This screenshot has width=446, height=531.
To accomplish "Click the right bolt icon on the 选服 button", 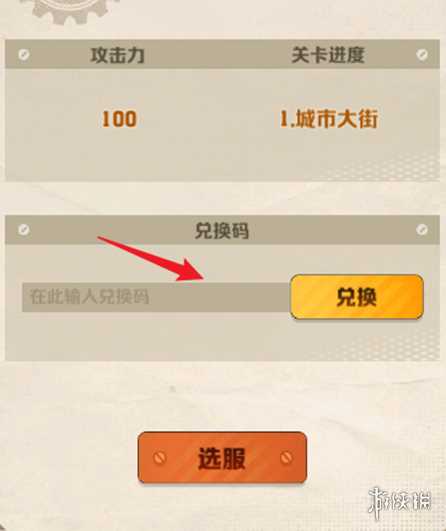I will click(286, 458).
